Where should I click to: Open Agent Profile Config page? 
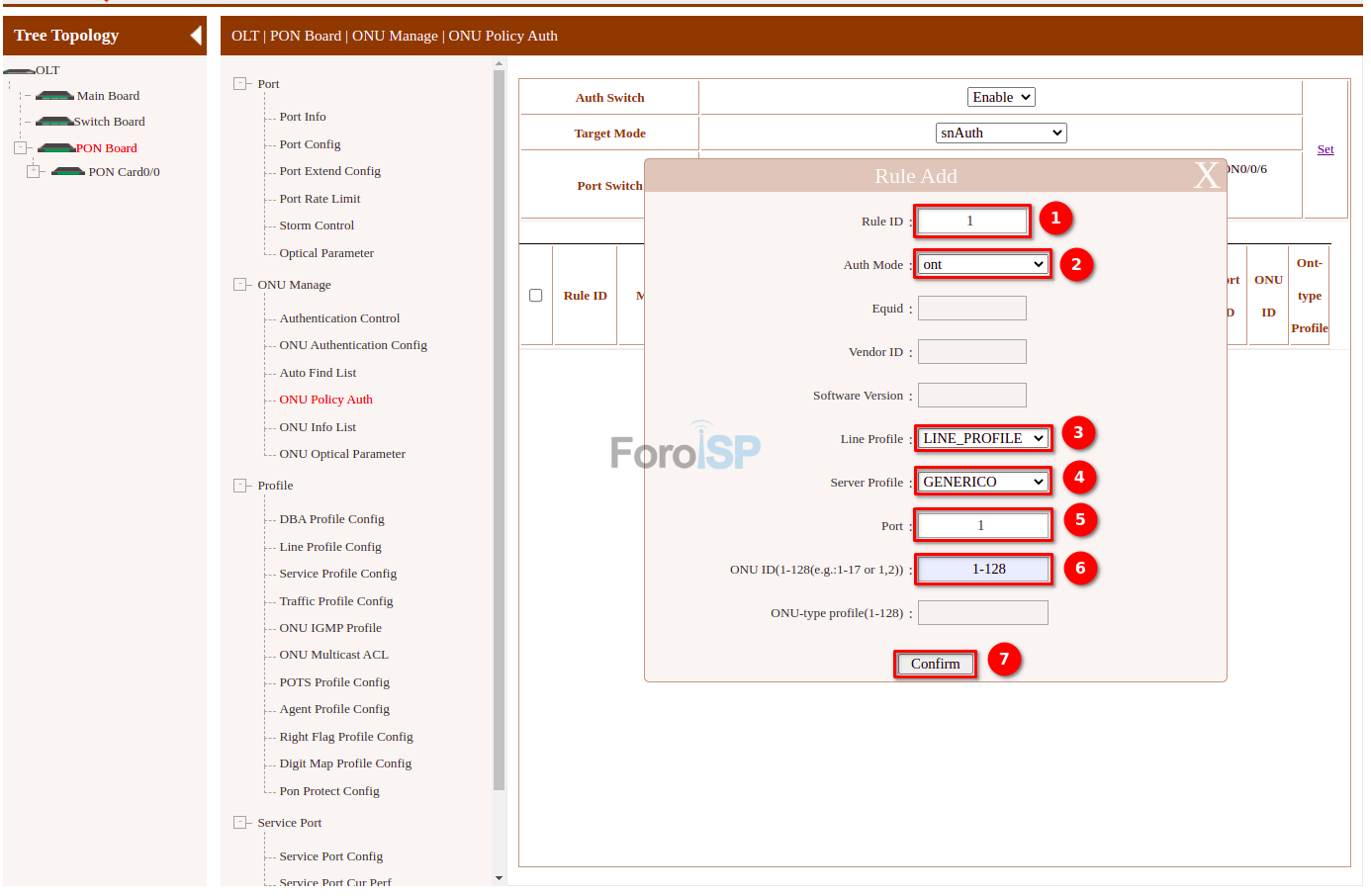coord(334,709)
